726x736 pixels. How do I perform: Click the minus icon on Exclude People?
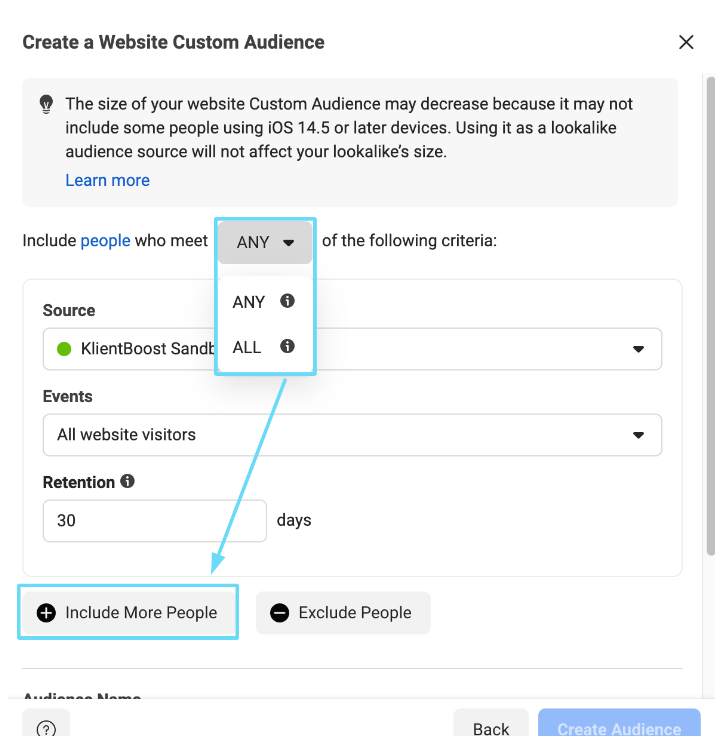[280, 613]
